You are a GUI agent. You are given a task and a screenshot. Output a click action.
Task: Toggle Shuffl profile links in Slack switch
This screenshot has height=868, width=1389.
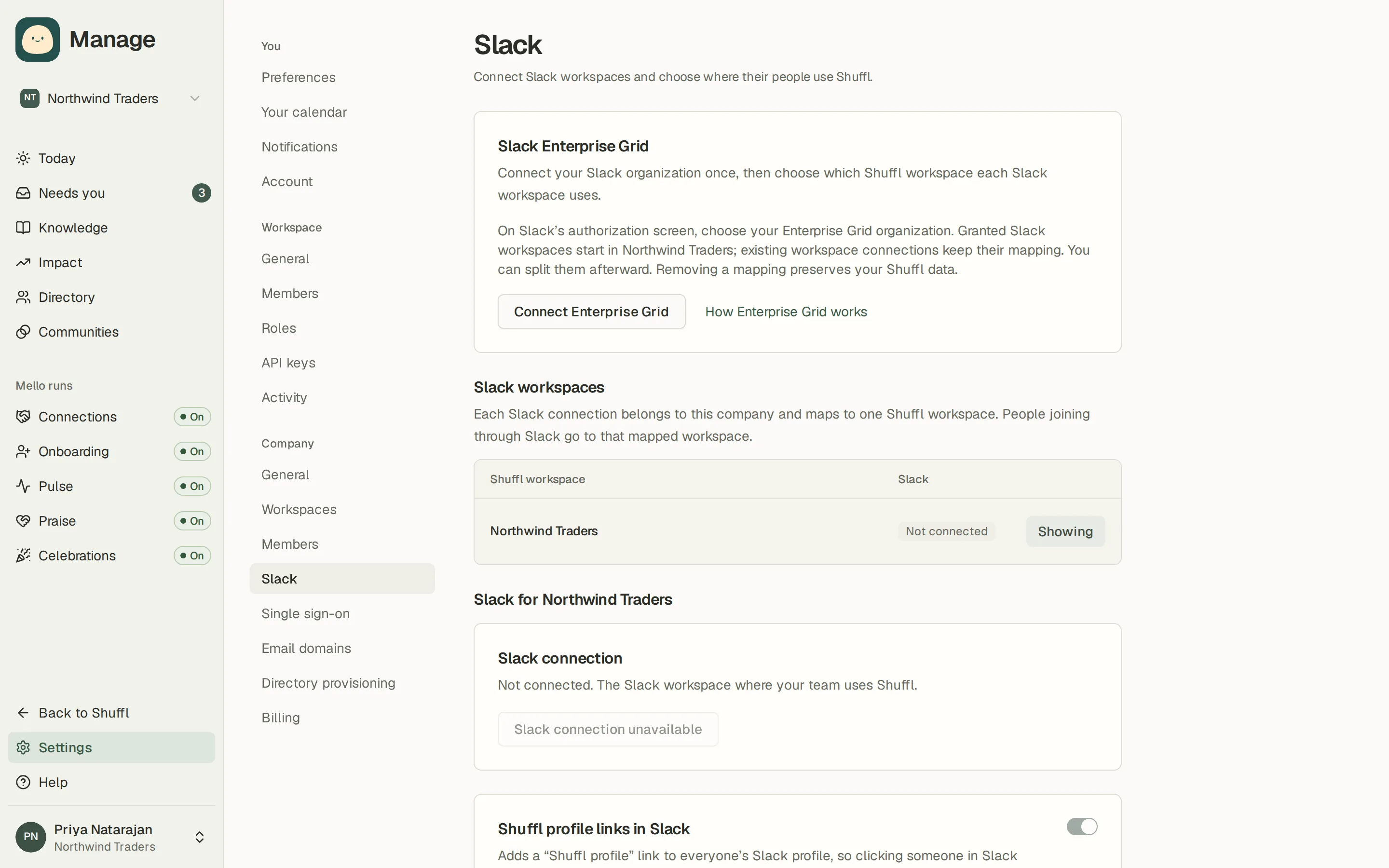[1082, 827]
